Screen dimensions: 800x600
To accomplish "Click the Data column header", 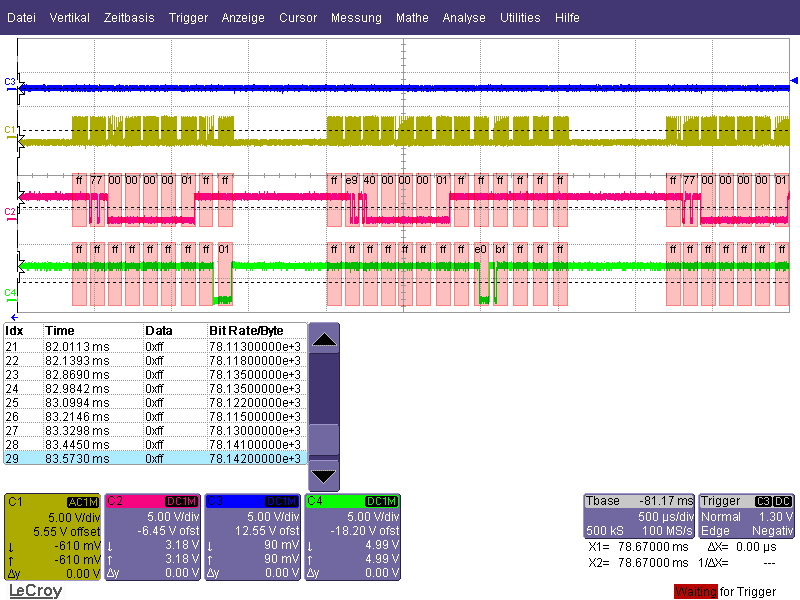I will 159,331.
